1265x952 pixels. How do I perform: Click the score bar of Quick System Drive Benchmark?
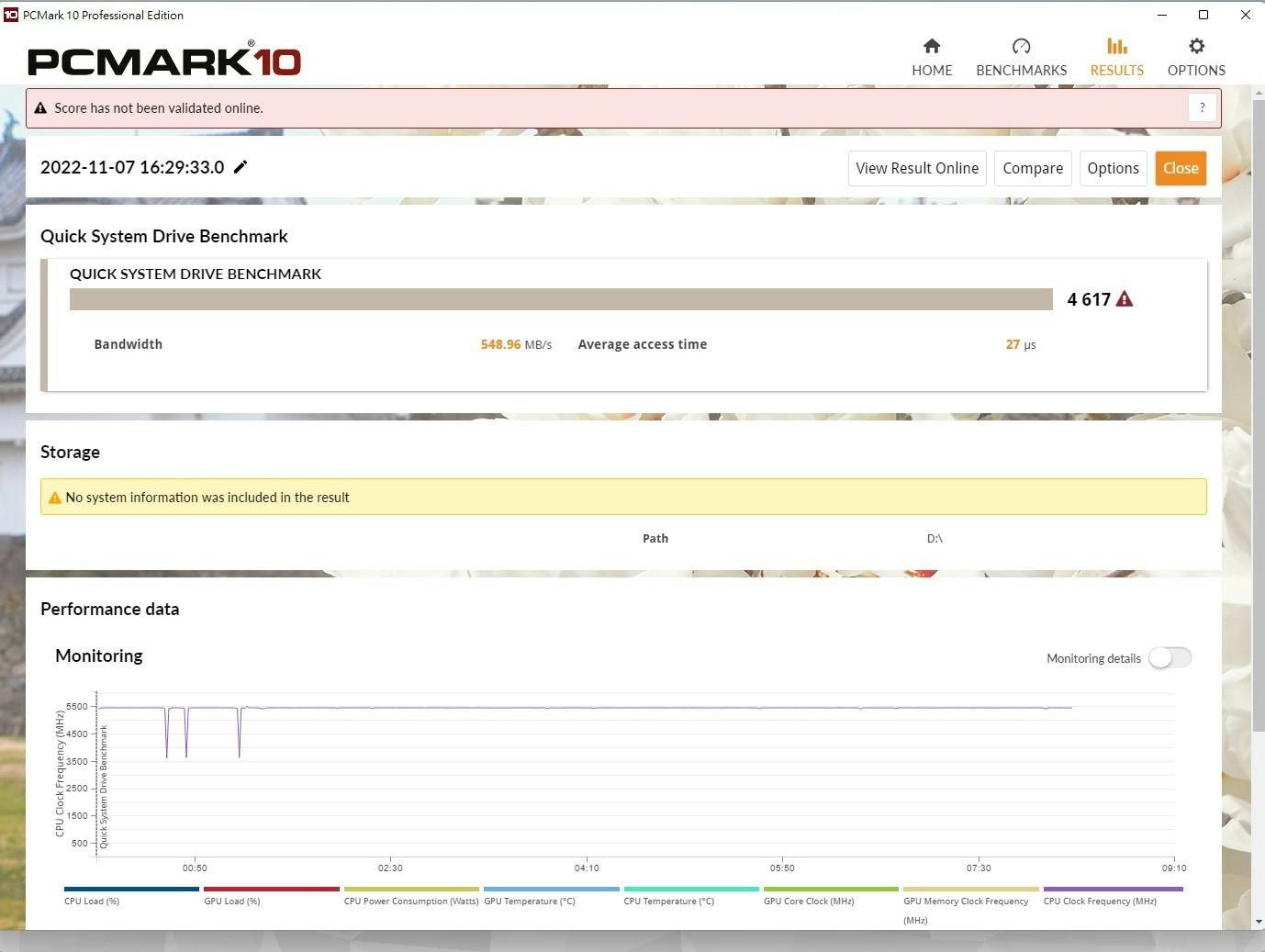[x=561, y=299]
